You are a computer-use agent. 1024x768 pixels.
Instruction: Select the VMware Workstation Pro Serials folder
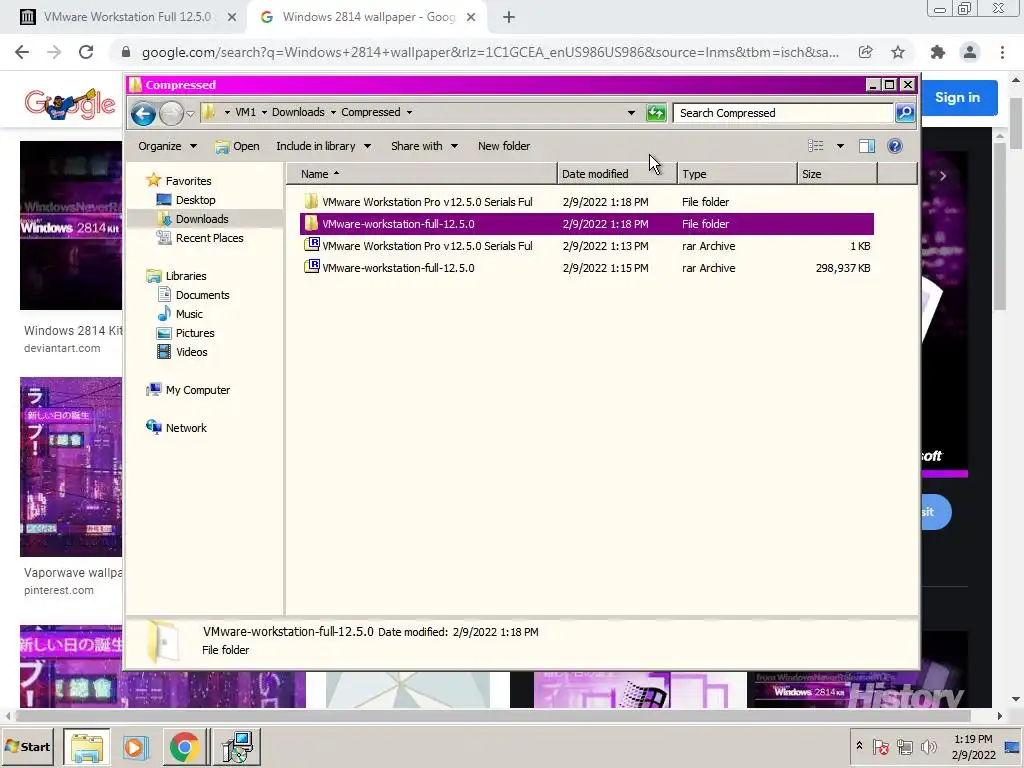(586, 202)
